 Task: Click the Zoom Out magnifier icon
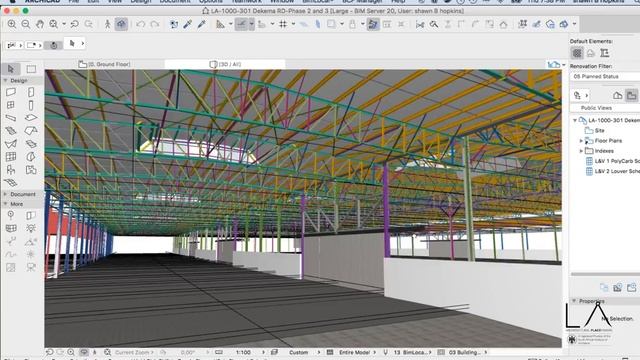pos(26,24)
